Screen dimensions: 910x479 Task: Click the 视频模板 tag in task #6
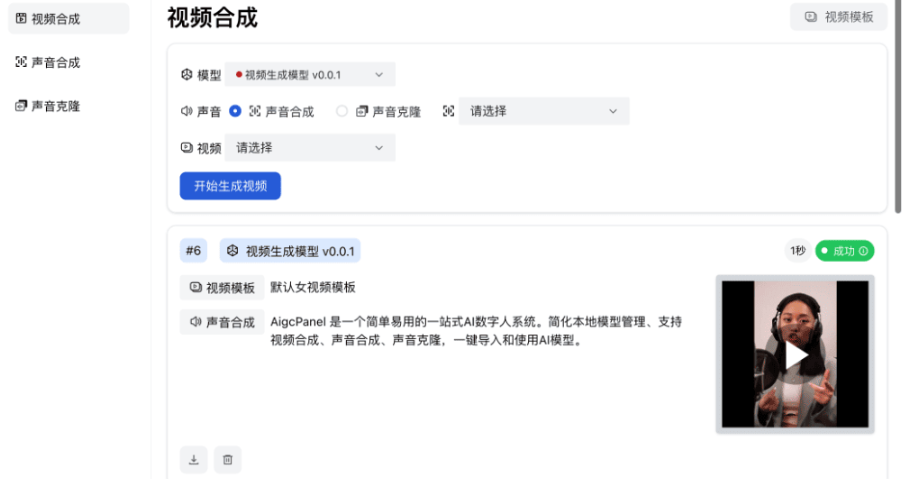tap(222, 288)
